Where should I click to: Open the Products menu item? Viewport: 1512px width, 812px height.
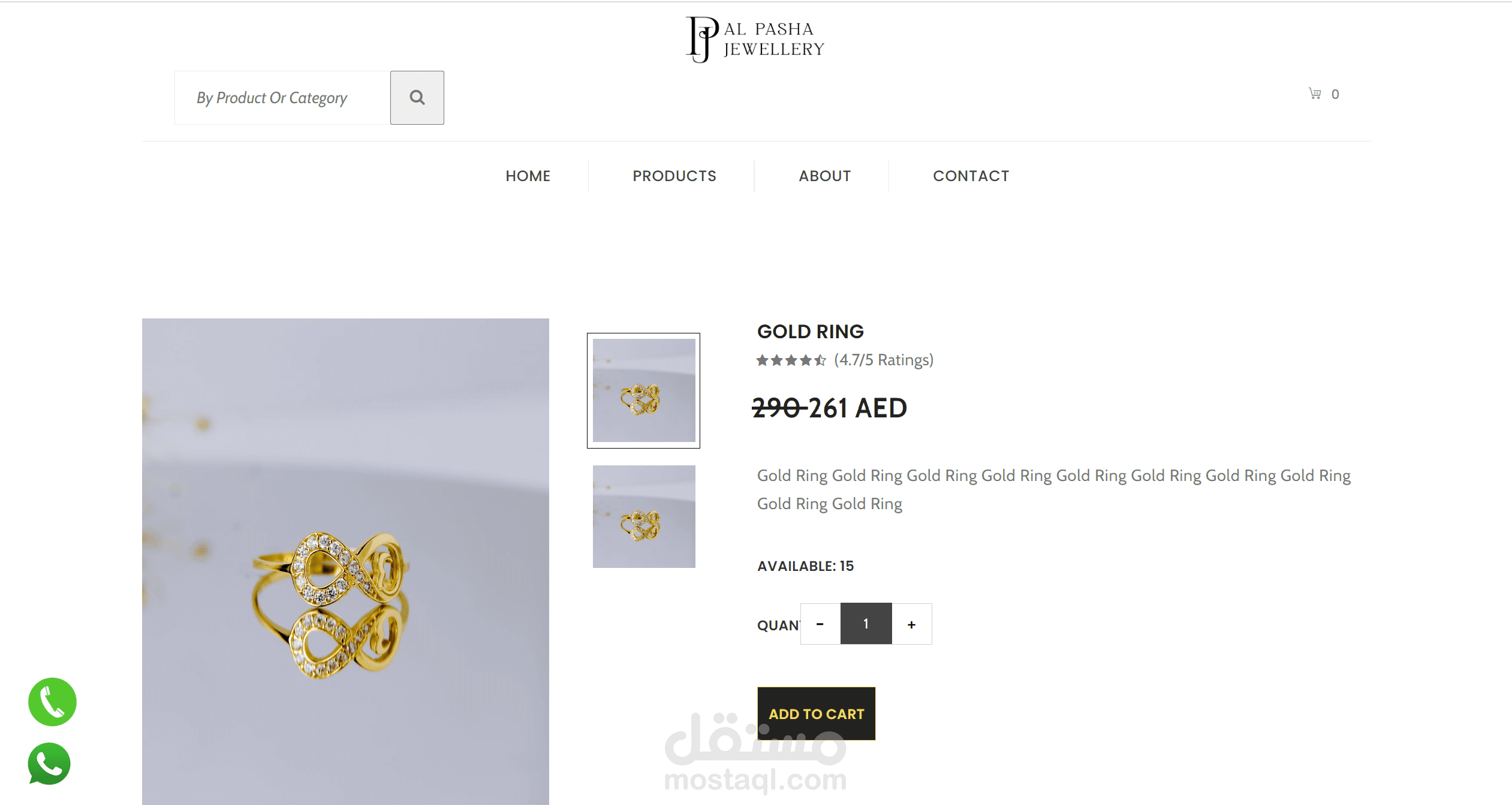click(674, 176)
